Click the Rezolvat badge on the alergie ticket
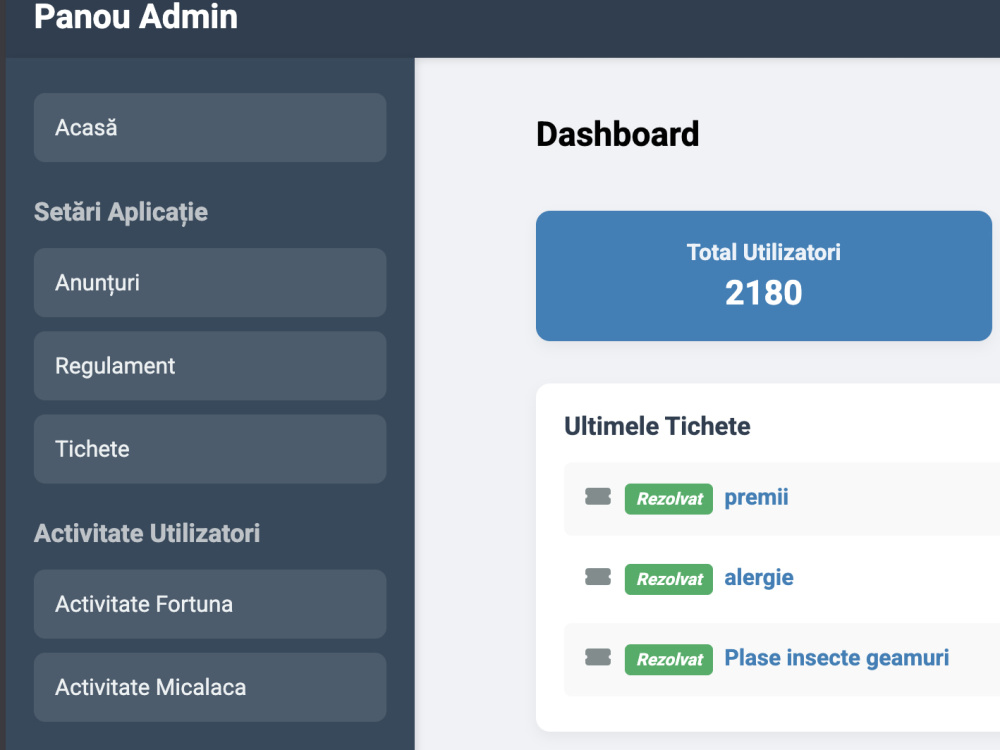 (x=668, y=579)
